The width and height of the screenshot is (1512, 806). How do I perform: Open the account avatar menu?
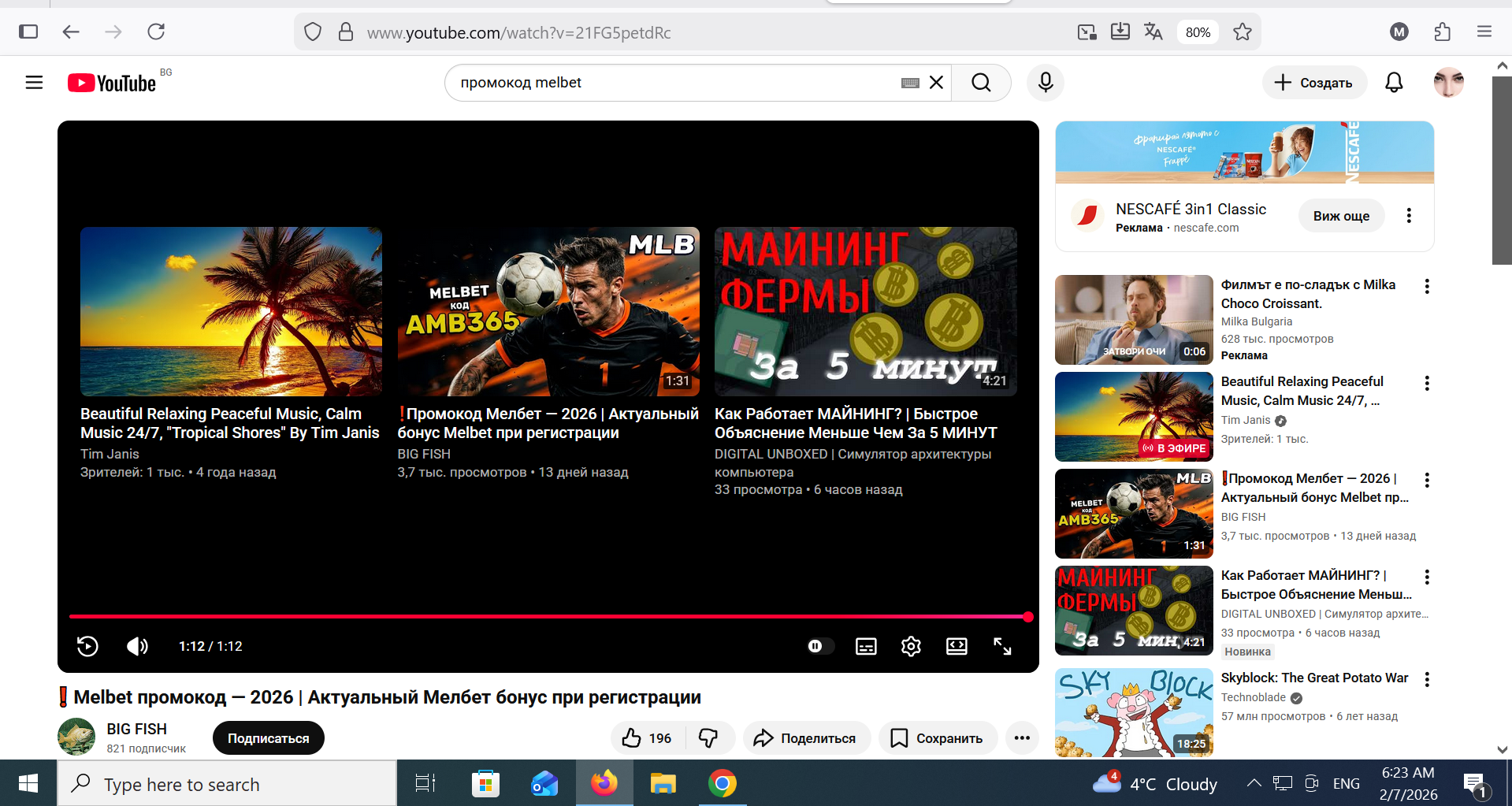point(1448,83)
